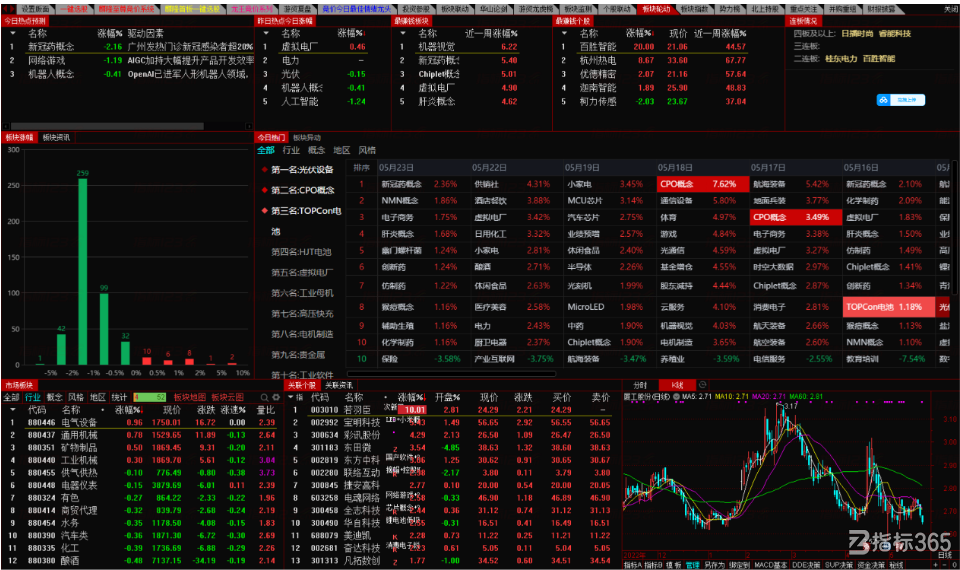
Task: Click the MACD基本 indicator button
Action: coord(770,564)
